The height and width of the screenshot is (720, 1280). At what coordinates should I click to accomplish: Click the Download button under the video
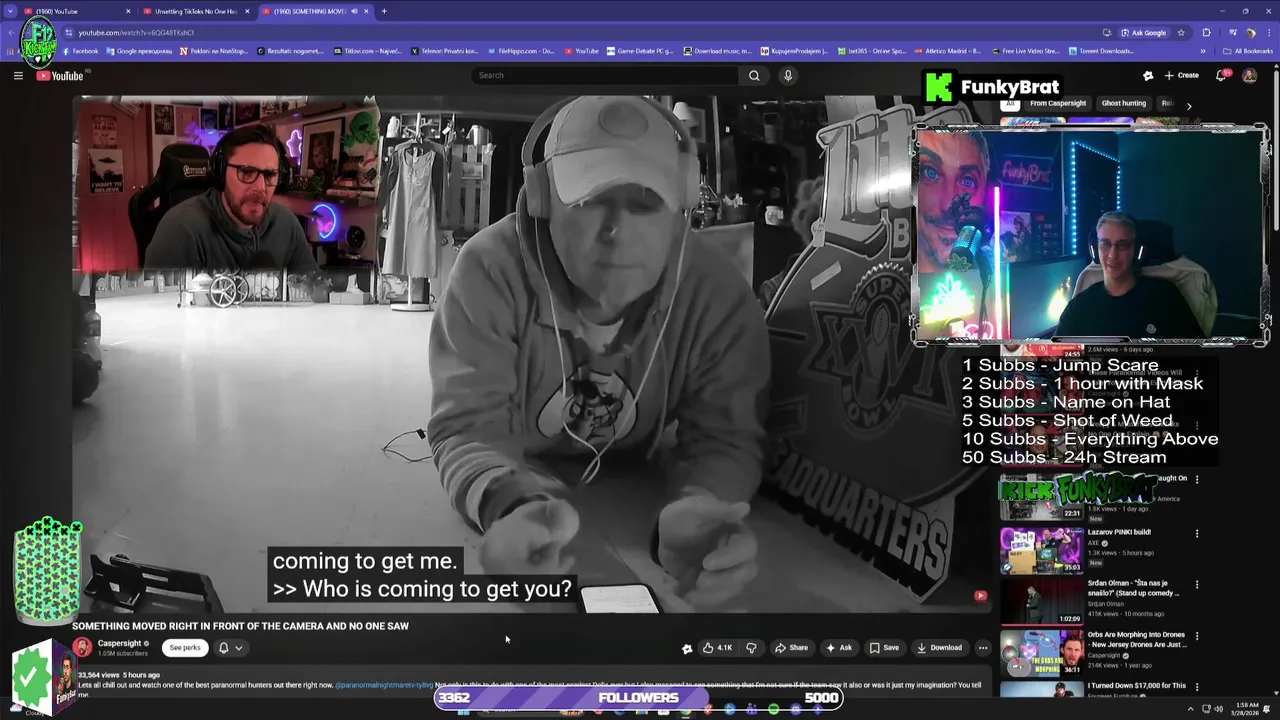[940, 648]
